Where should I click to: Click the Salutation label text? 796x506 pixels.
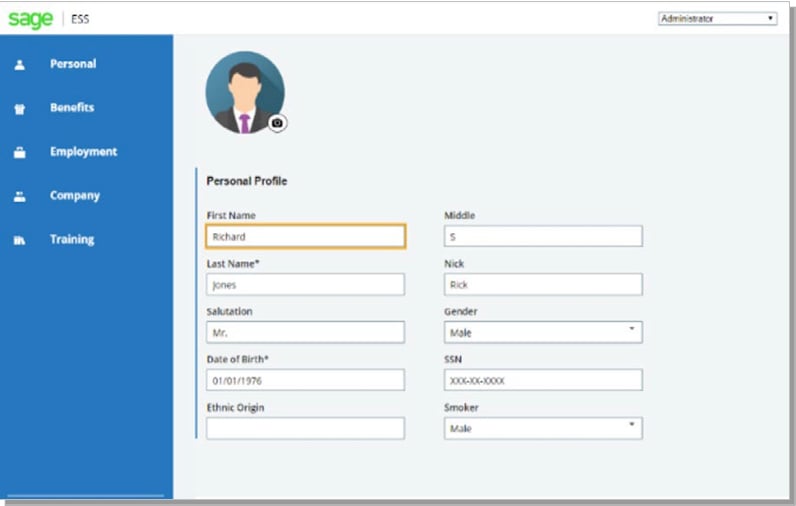(229, 312)
